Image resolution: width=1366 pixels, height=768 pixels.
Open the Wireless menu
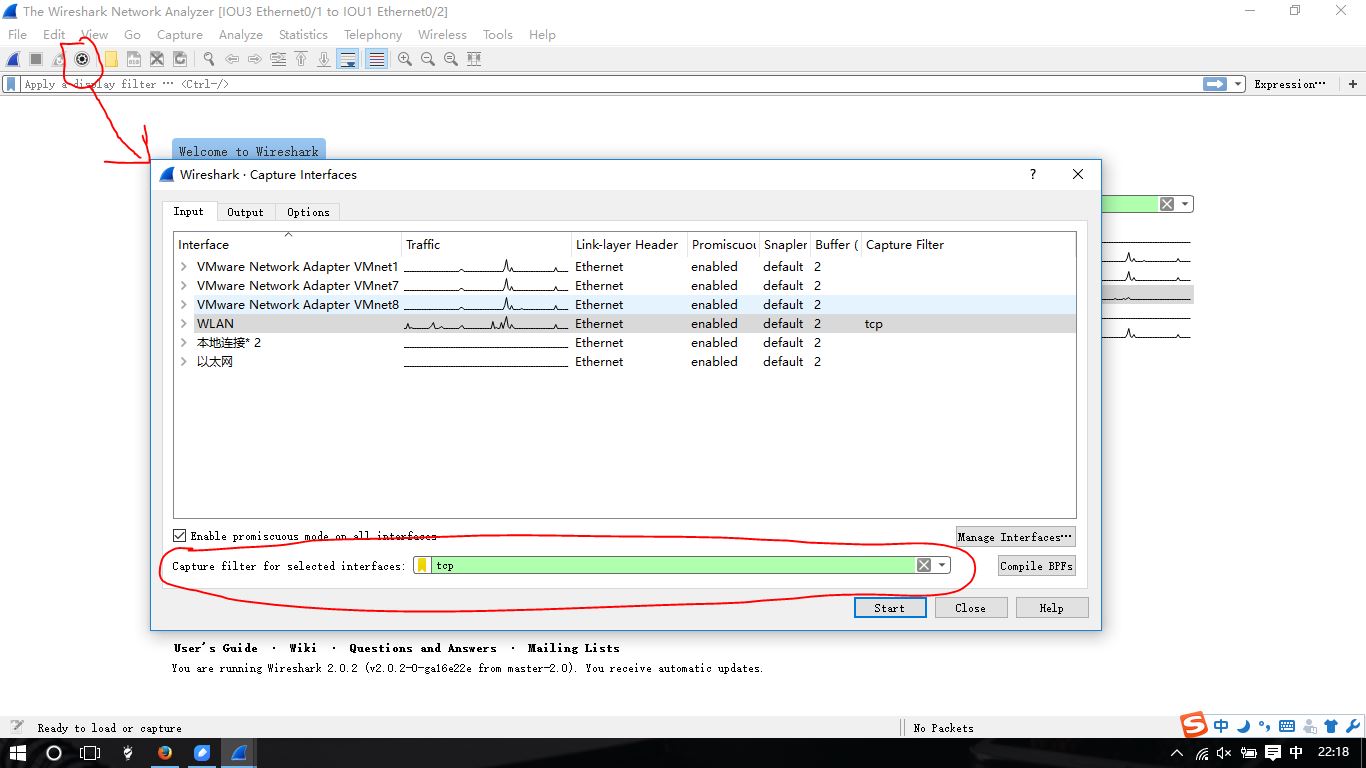pyautogui.click(x=442, y=34)
